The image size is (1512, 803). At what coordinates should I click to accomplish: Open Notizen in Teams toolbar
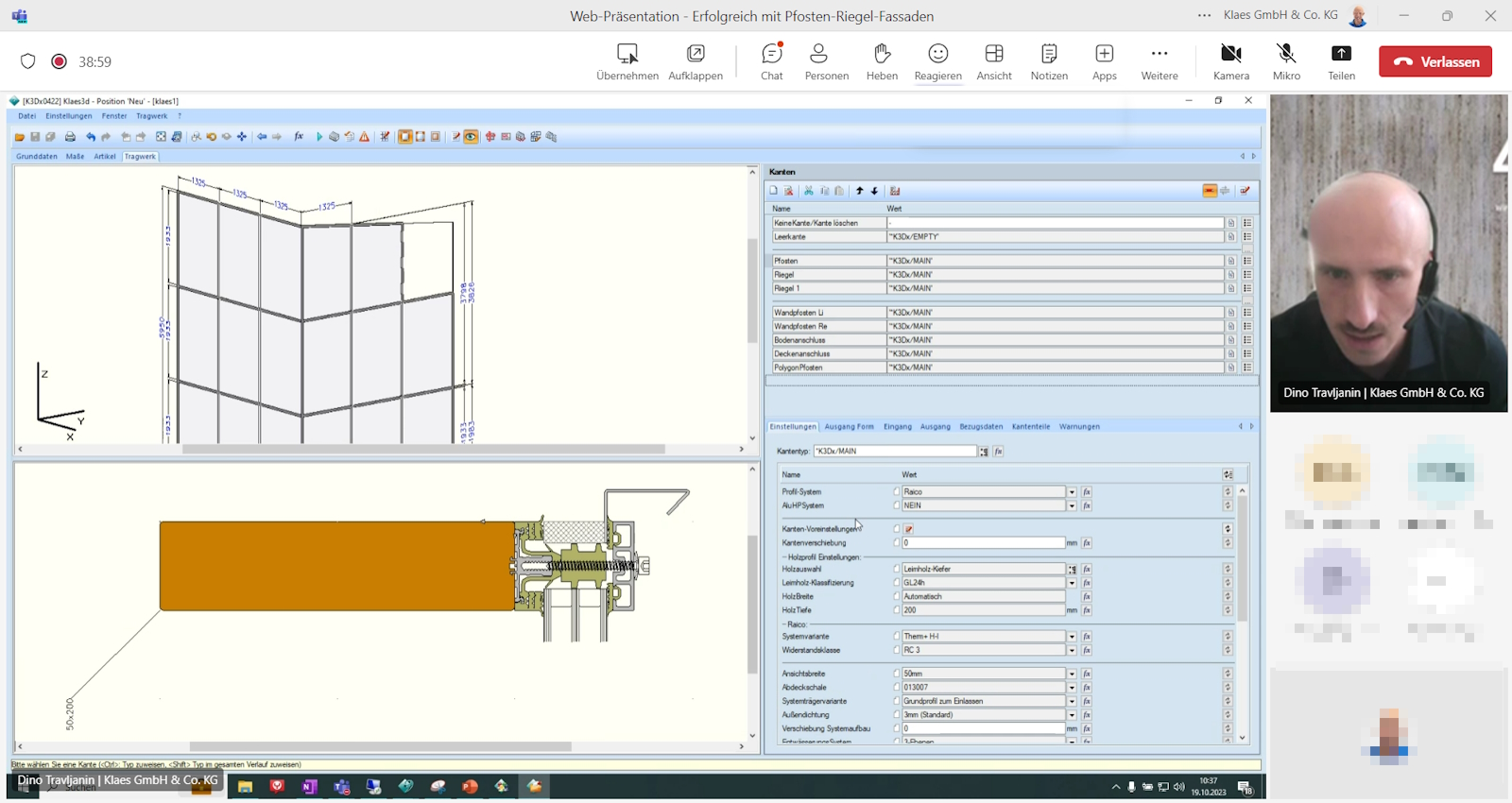1049,62
